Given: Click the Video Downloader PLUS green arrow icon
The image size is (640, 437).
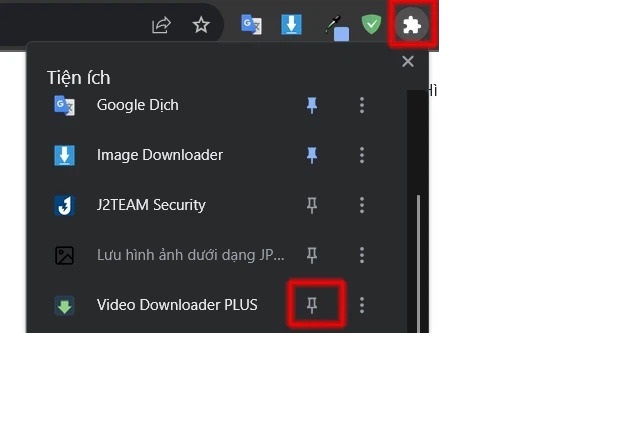Looking at the screenshot, I should 64,306.
